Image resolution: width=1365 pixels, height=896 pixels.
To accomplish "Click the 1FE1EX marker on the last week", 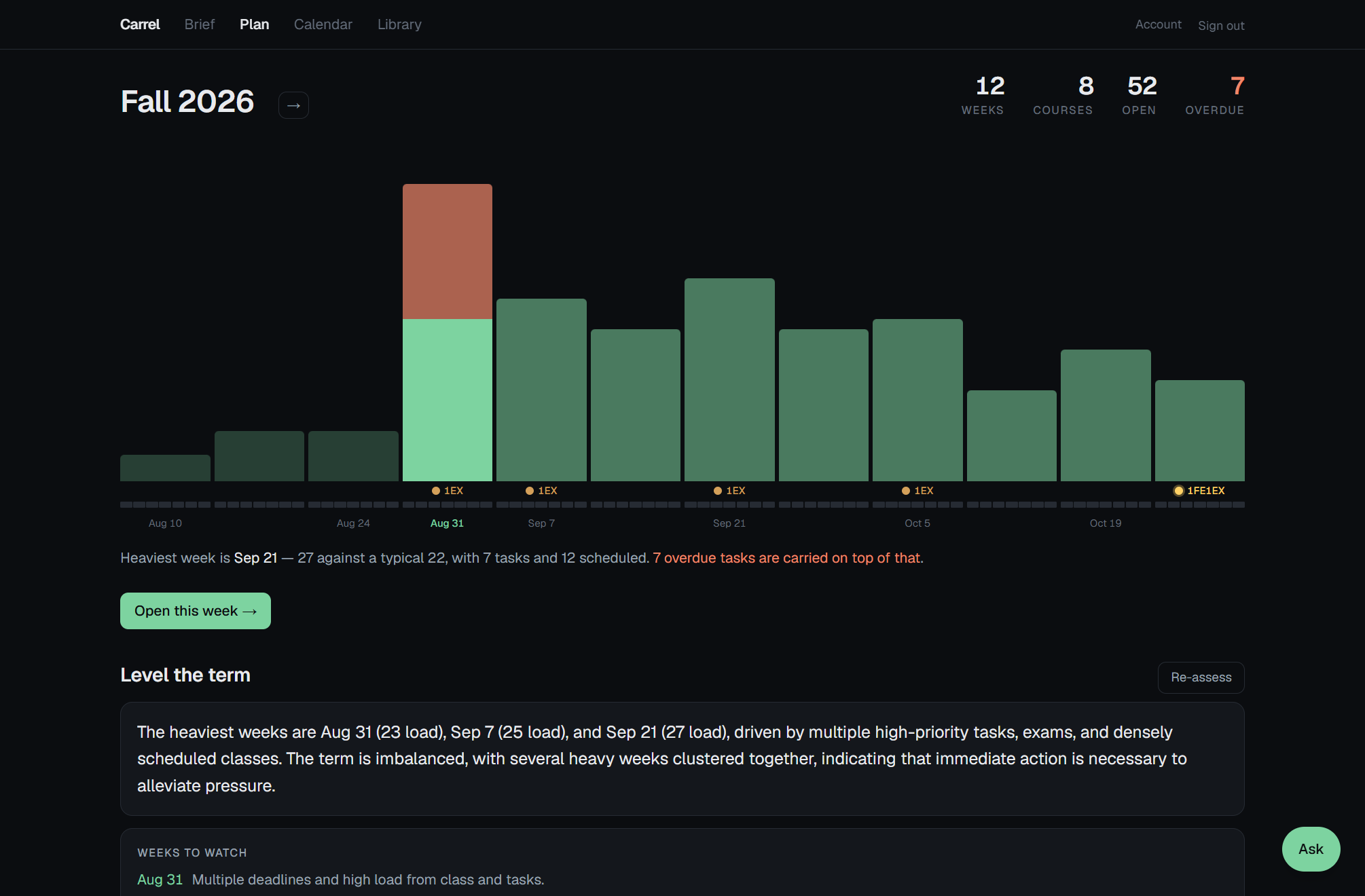I will [x=1199, y=491].
